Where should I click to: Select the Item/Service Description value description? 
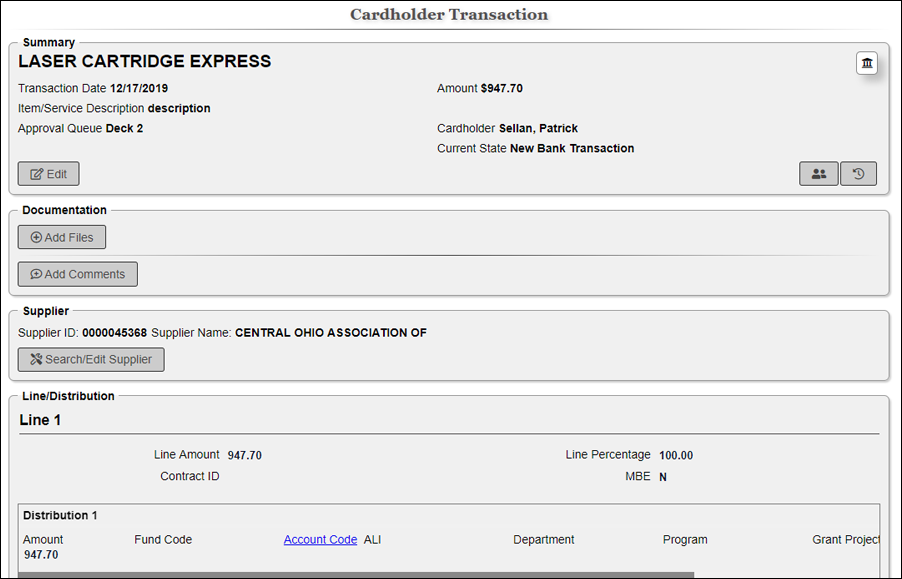click(x=179, y=108)
